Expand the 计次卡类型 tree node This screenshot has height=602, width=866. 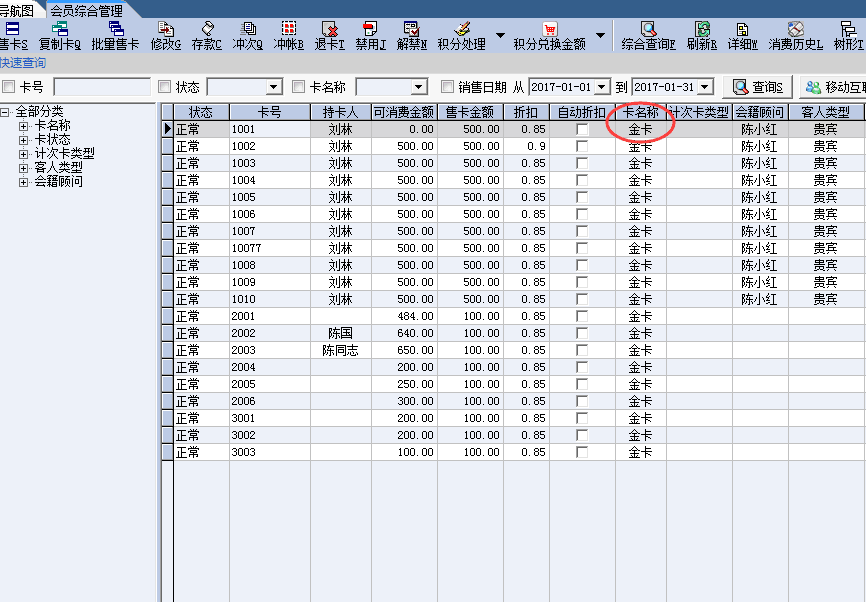tap(24, 153)
